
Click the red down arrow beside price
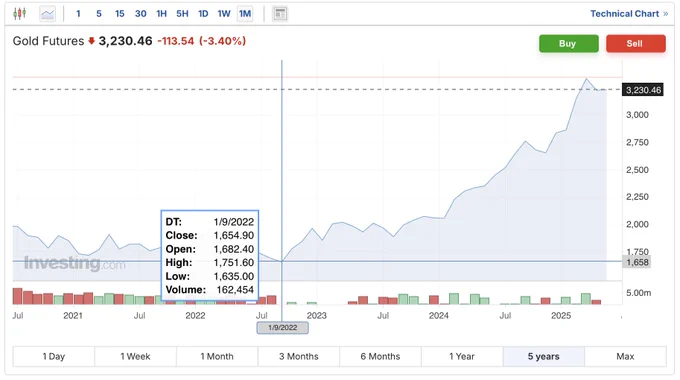tap(91, 41)
